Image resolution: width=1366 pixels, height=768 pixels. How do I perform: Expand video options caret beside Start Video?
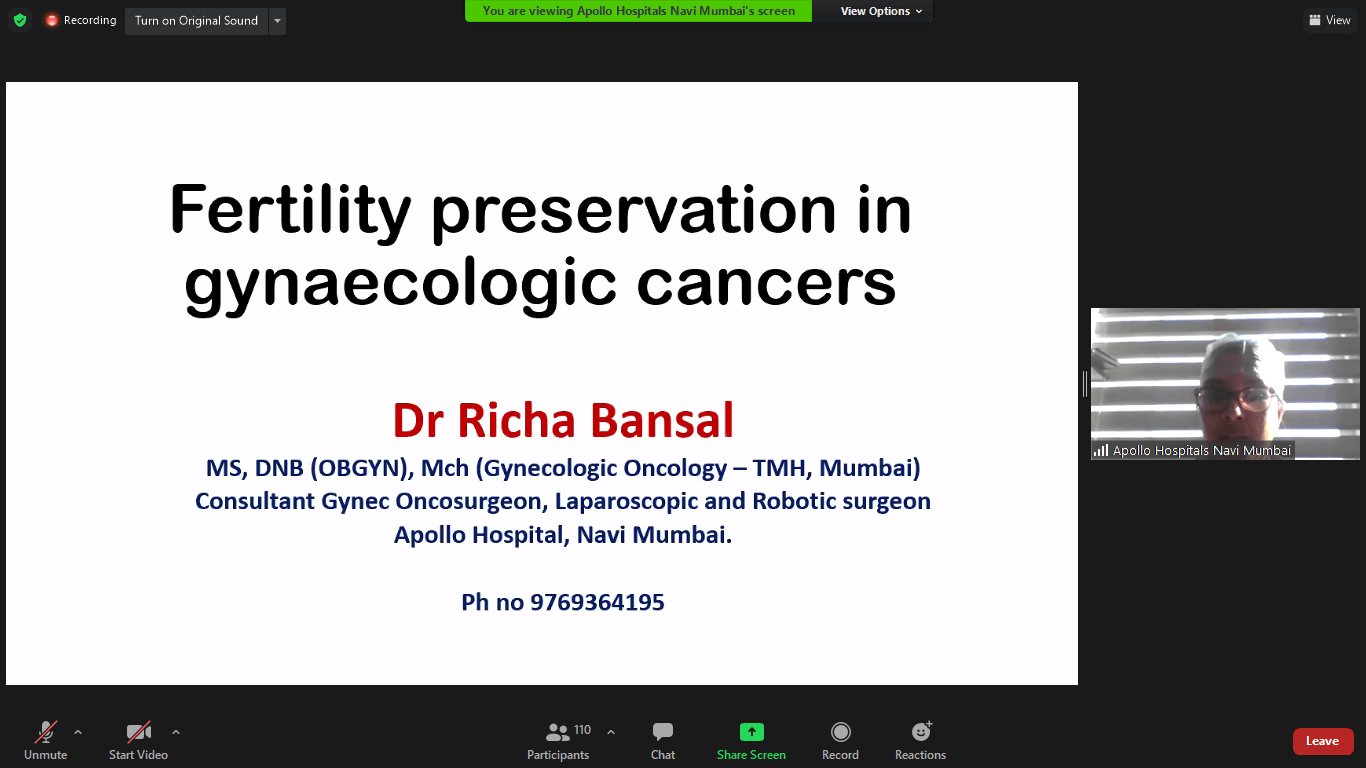tap(176, 732)
